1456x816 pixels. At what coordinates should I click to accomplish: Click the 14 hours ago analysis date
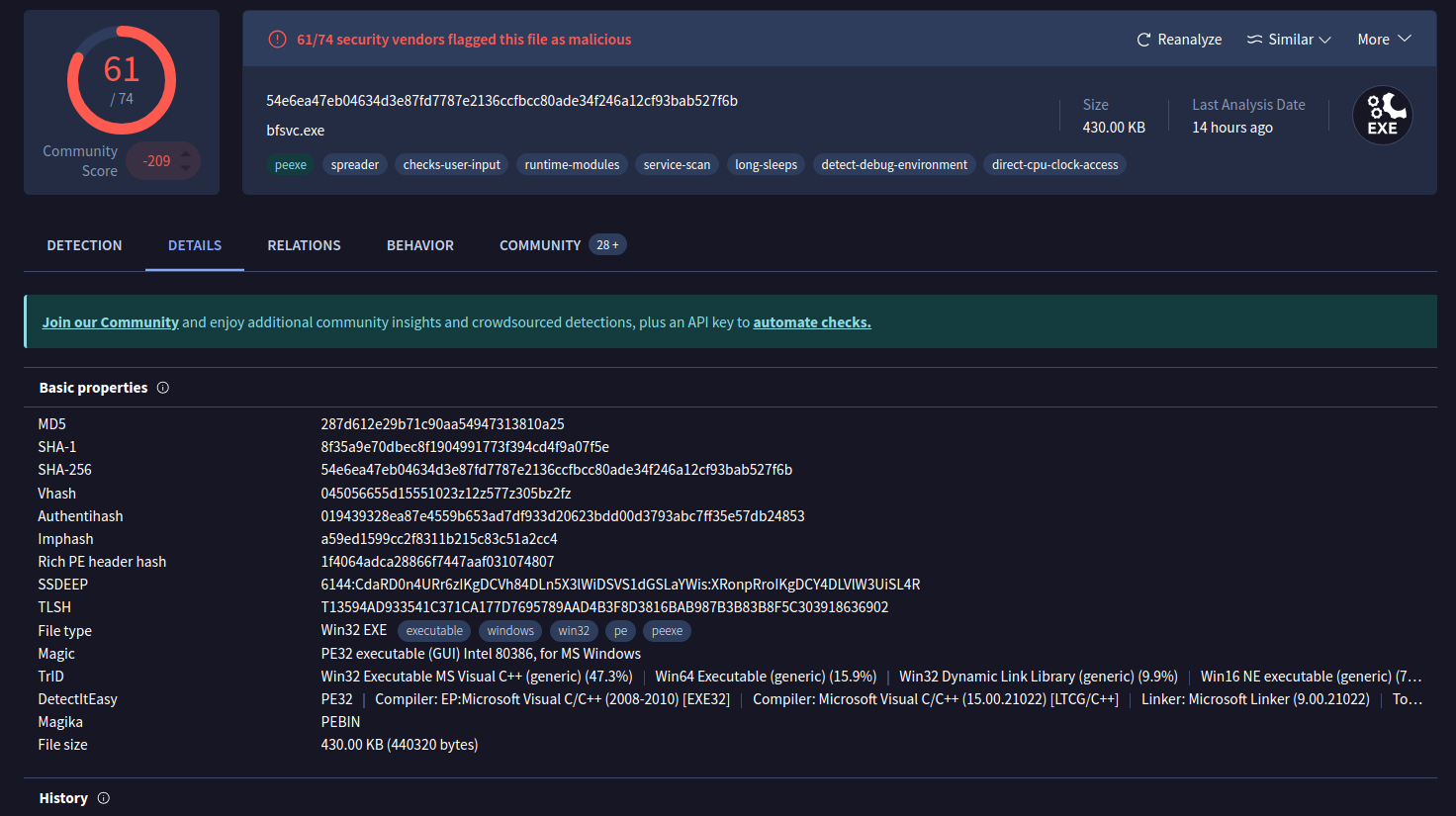coord(1232,128)
